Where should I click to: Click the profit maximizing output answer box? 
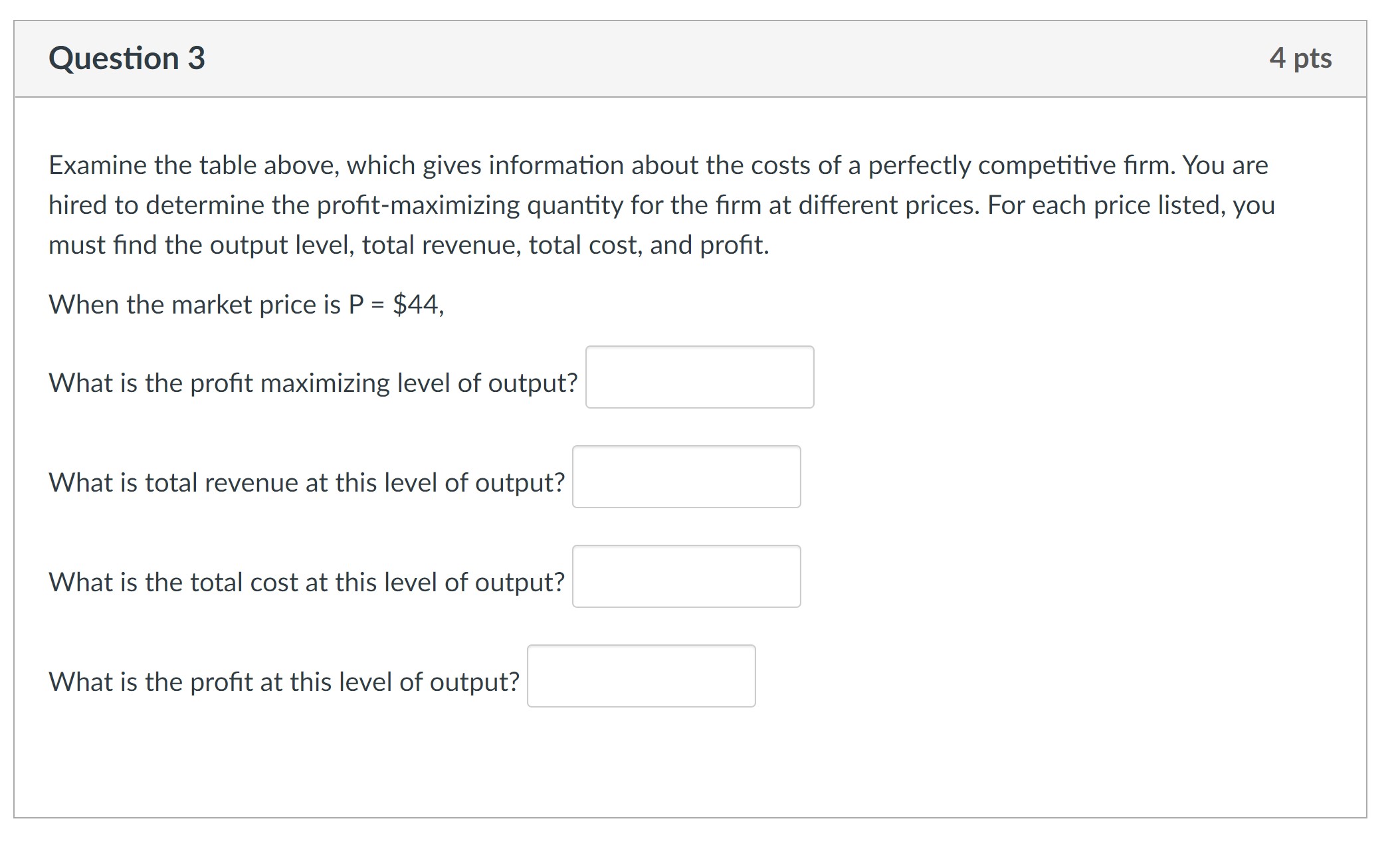click(699, 377)
